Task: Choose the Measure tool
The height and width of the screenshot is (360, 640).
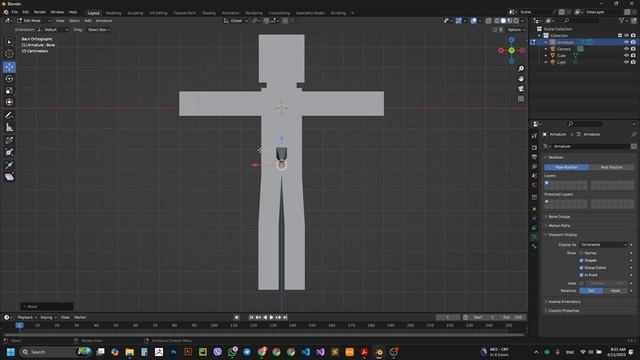Action: 9,127
